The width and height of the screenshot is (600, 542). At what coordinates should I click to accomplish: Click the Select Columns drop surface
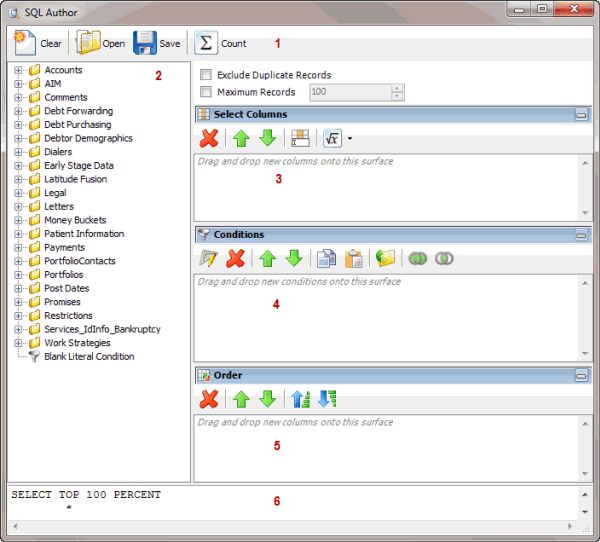pyautogui.click(x=387, y=187)
